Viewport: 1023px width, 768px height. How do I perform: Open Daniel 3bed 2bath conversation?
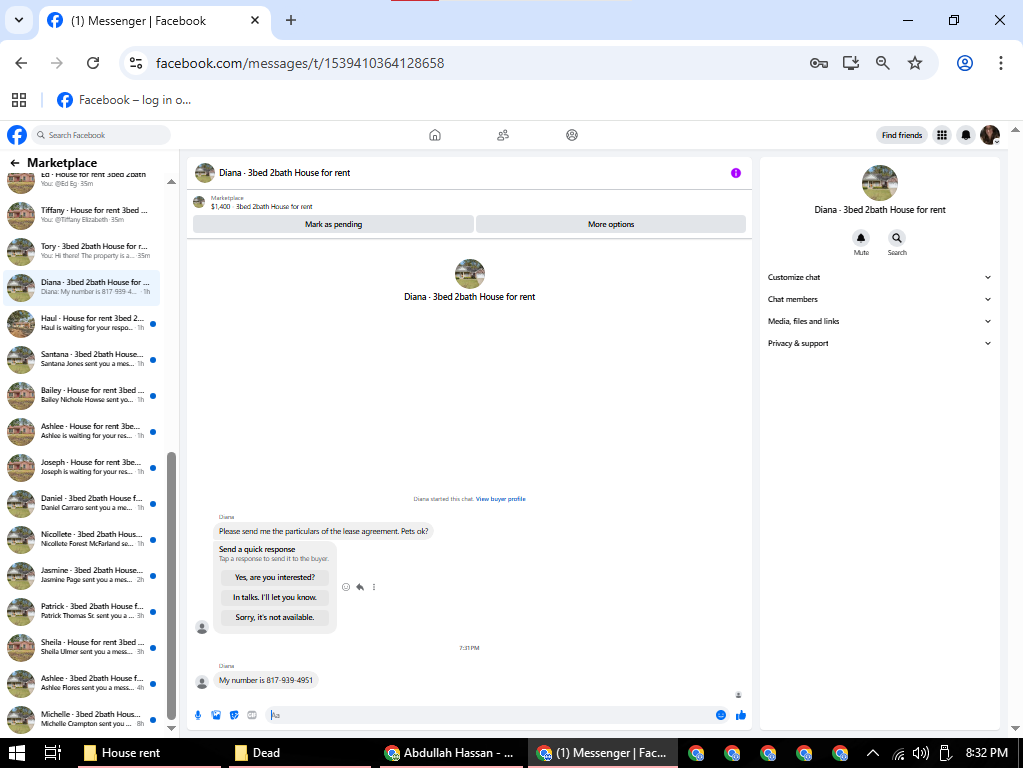click(82, 503)
